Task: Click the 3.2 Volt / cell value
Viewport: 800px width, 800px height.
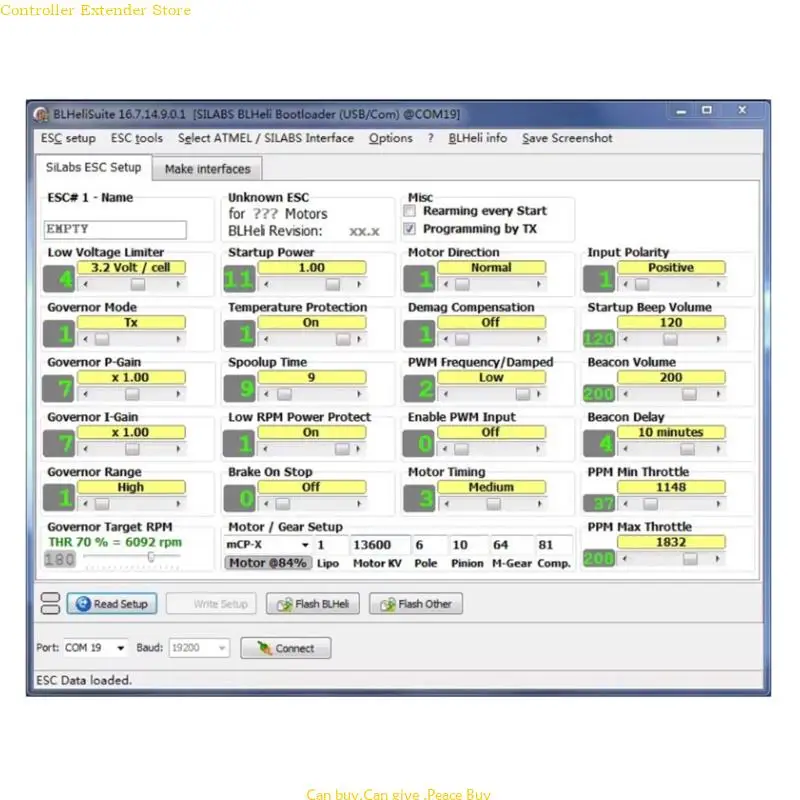Action: point(131,267)
